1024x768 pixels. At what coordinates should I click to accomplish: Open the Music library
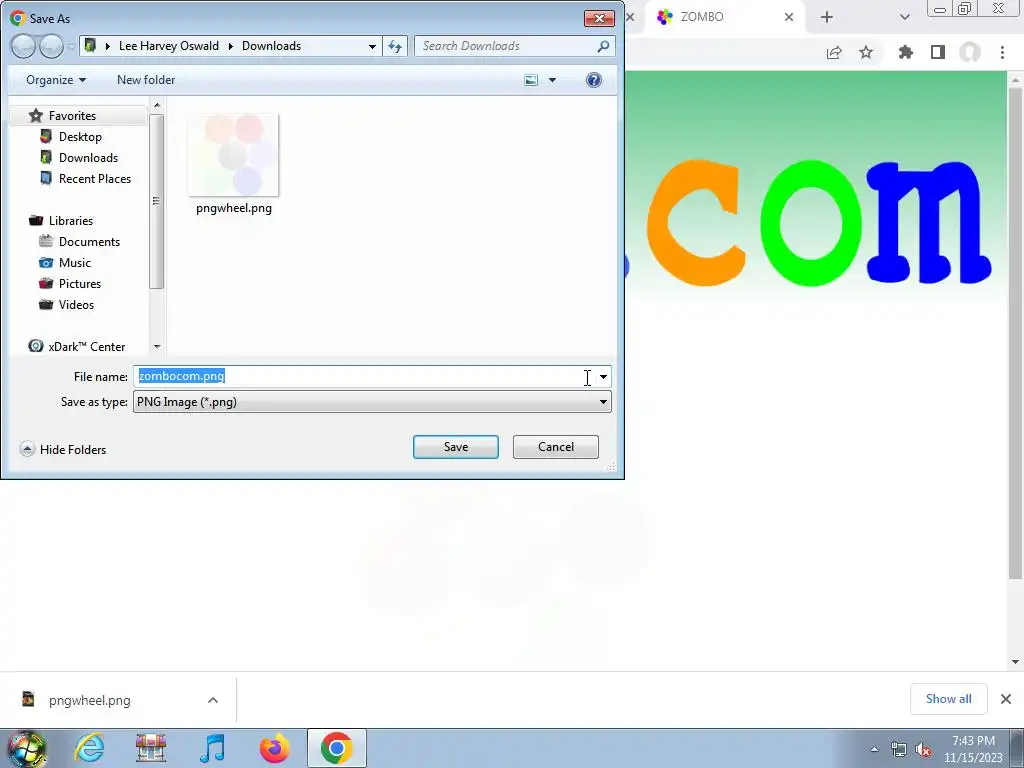[74, 263]
